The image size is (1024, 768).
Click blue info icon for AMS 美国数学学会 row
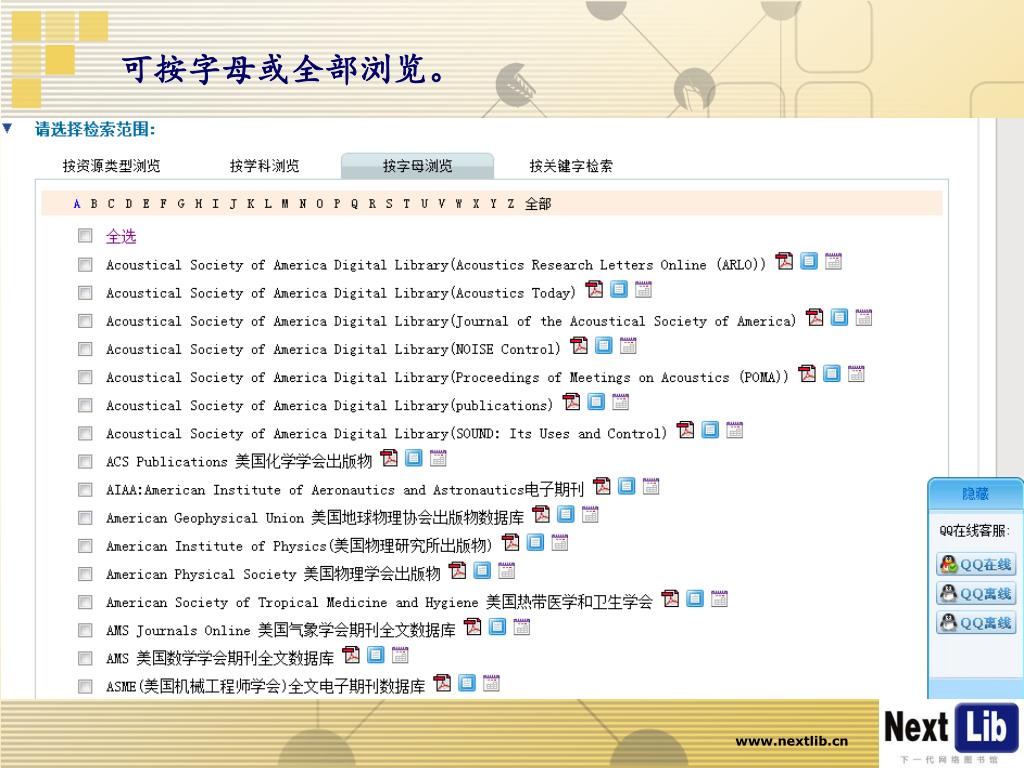pyautogui.click(x=376, y=655)
